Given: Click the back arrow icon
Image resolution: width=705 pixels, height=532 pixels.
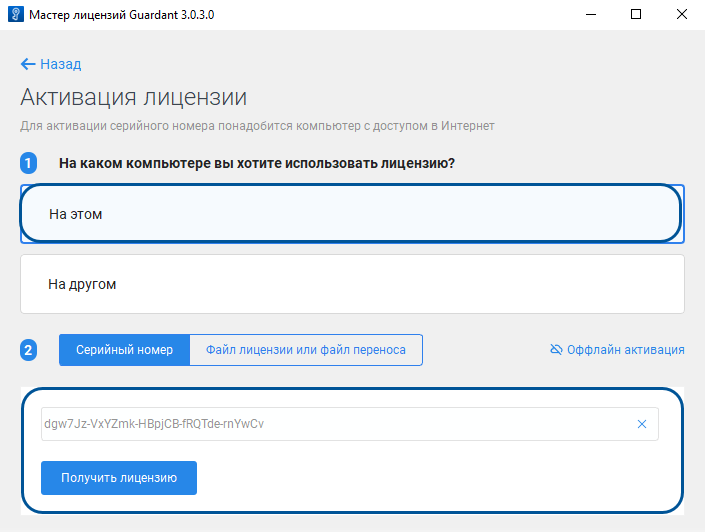Looking at the screenshot, I should point(27,64).
